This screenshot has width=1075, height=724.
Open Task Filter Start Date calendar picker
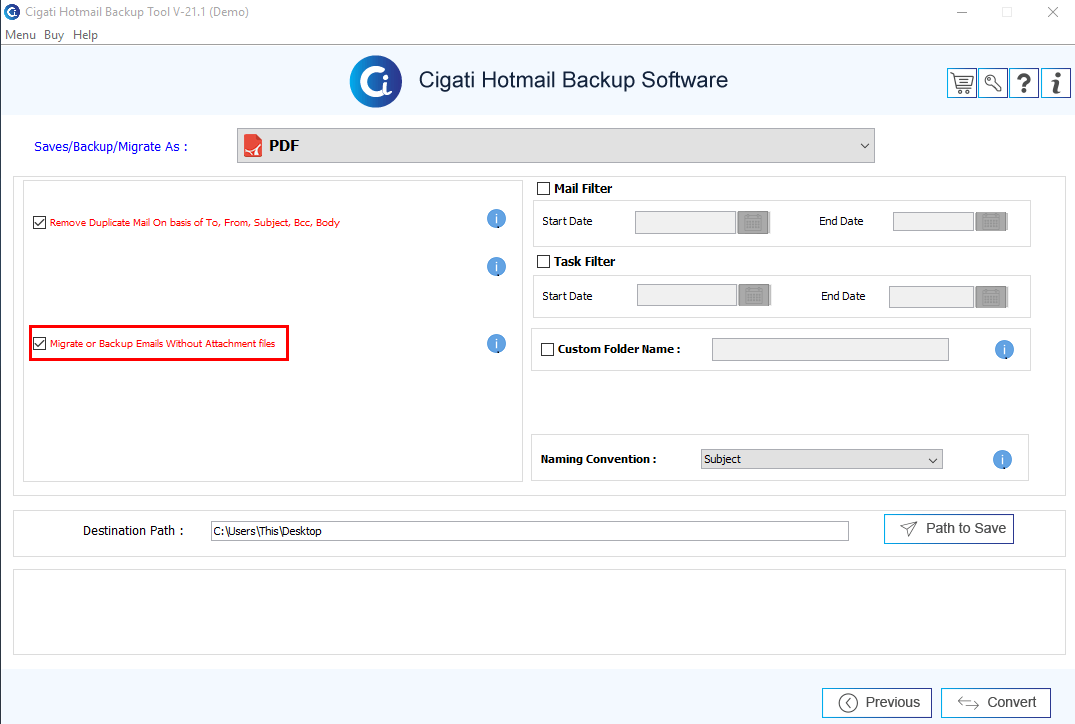754,295
